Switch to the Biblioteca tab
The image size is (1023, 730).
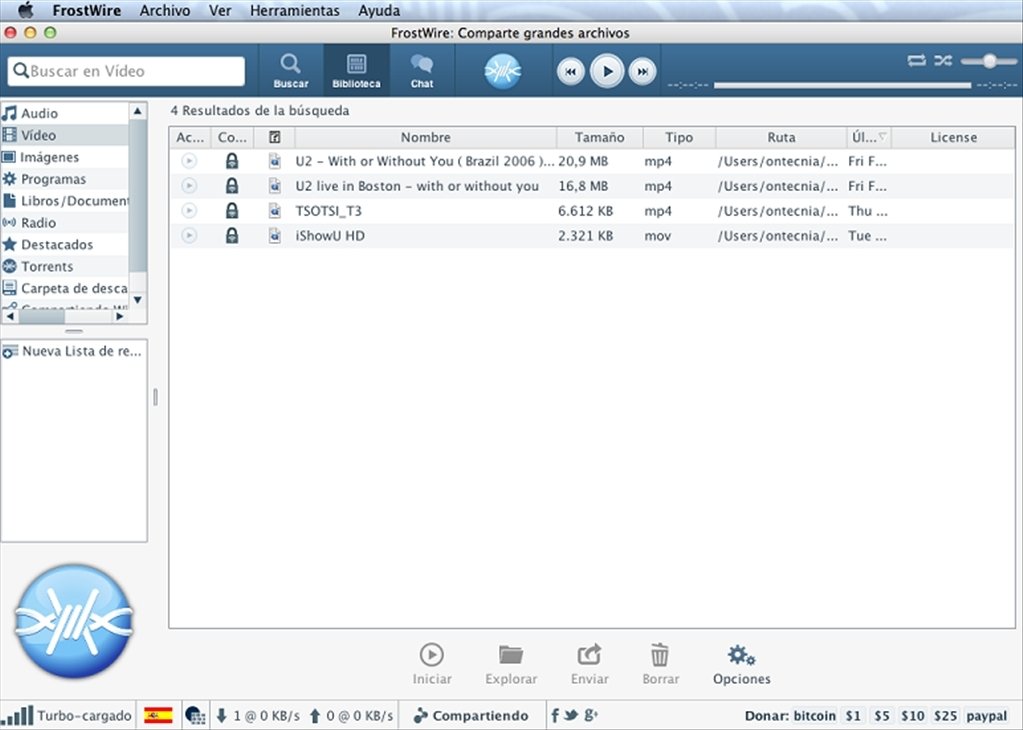pyautogui.click(x=356, y=70)
